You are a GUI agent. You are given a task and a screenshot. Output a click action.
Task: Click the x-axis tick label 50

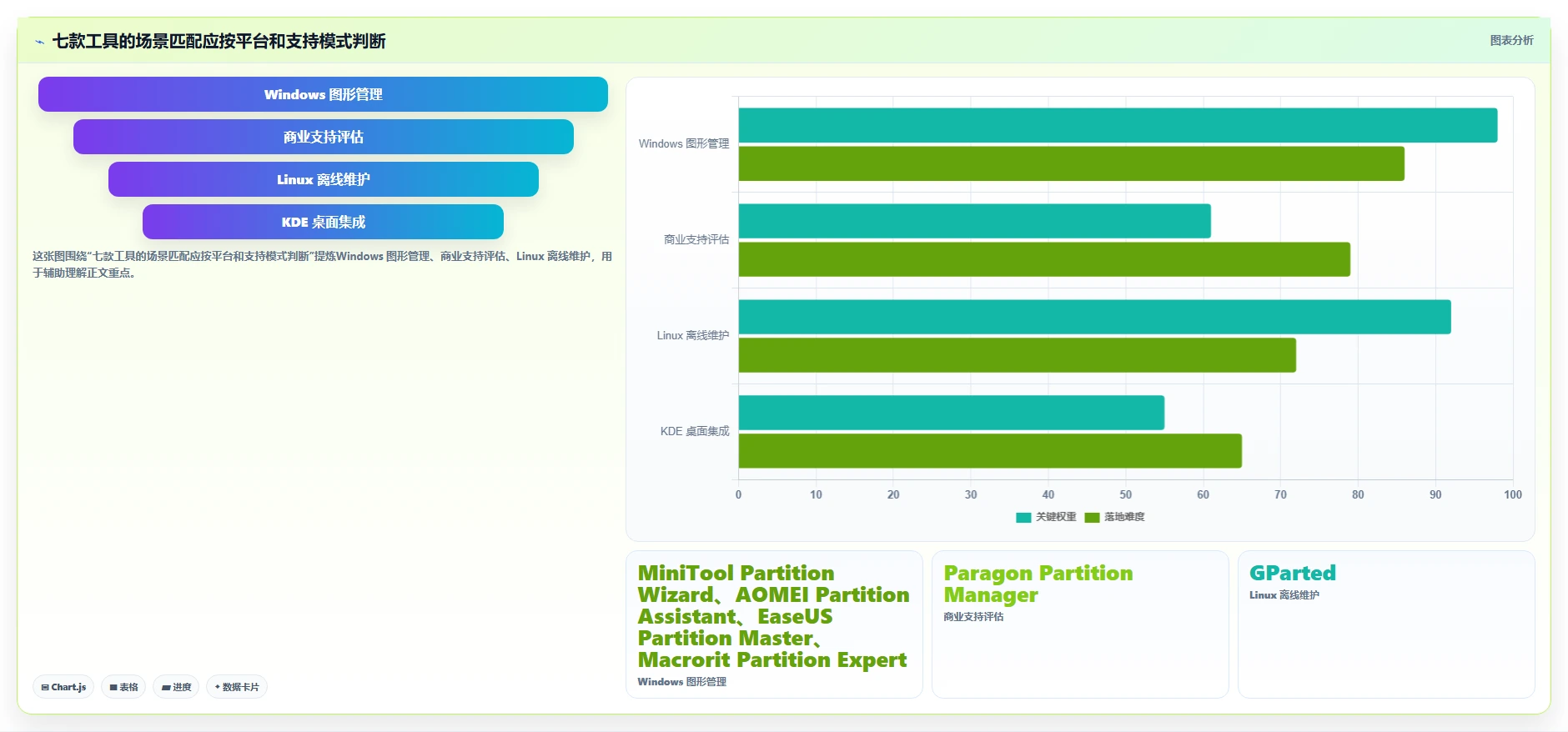click(x=1126, y=494)
